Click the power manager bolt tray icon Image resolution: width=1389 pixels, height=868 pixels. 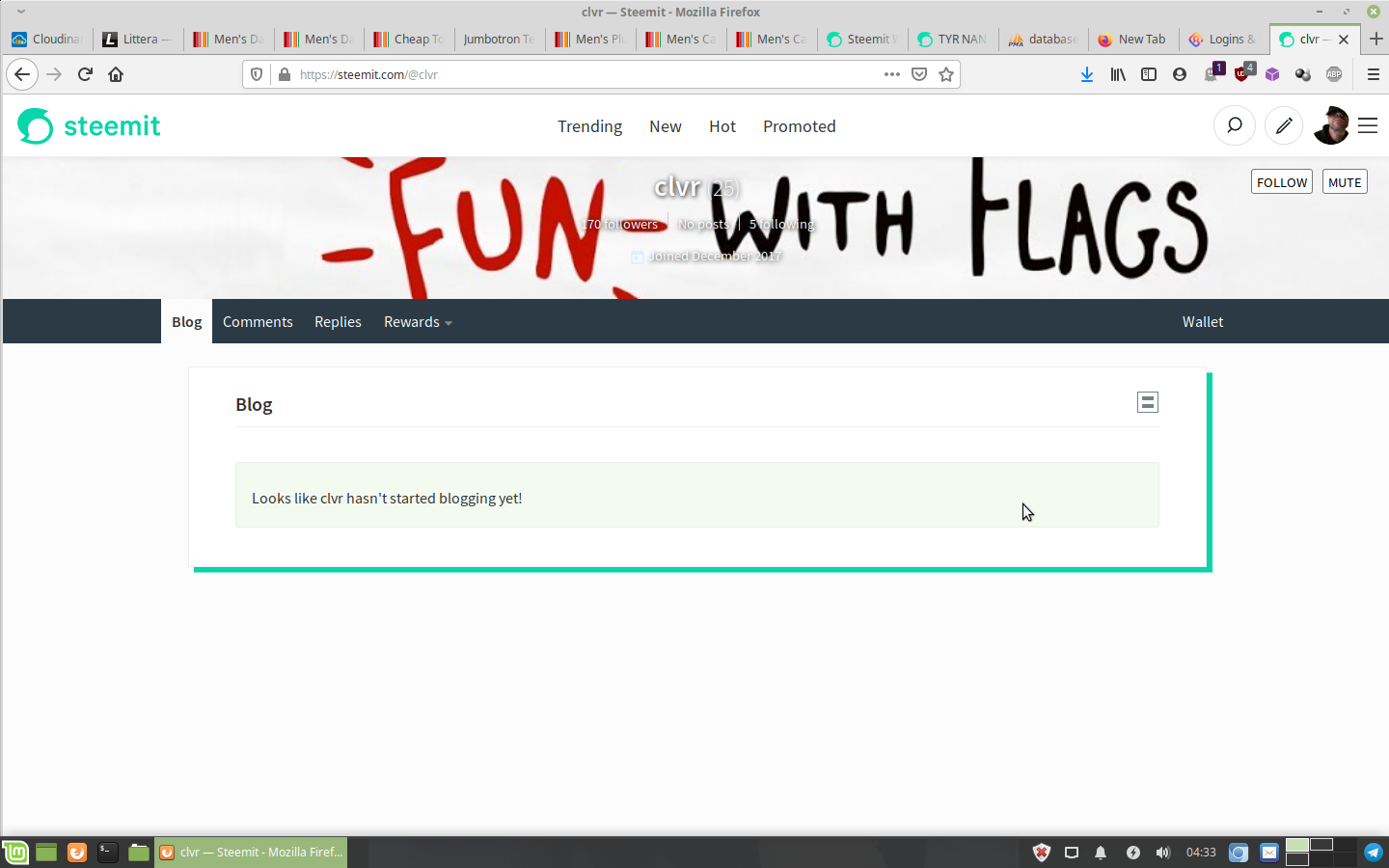pos(1133,853)
